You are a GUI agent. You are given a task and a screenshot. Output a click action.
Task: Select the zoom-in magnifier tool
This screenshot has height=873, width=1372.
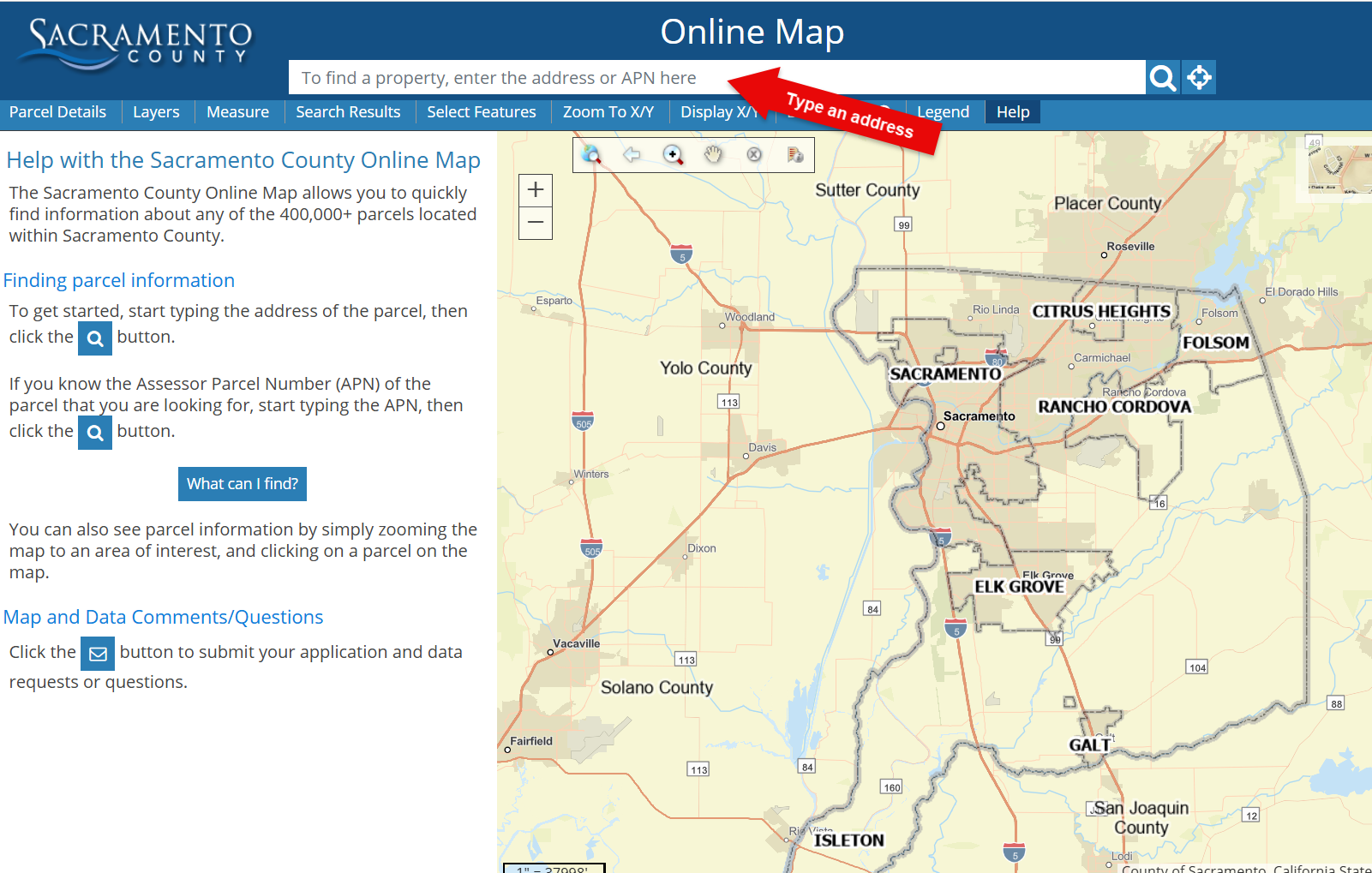673,154
